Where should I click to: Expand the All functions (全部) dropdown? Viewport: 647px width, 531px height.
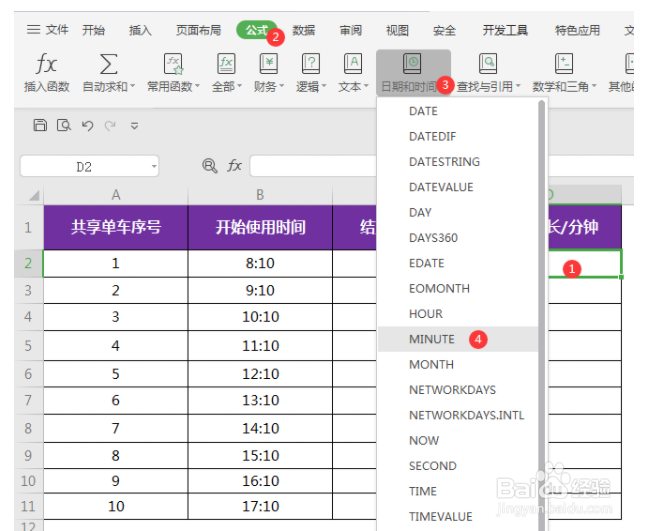[x=241, y=87]
